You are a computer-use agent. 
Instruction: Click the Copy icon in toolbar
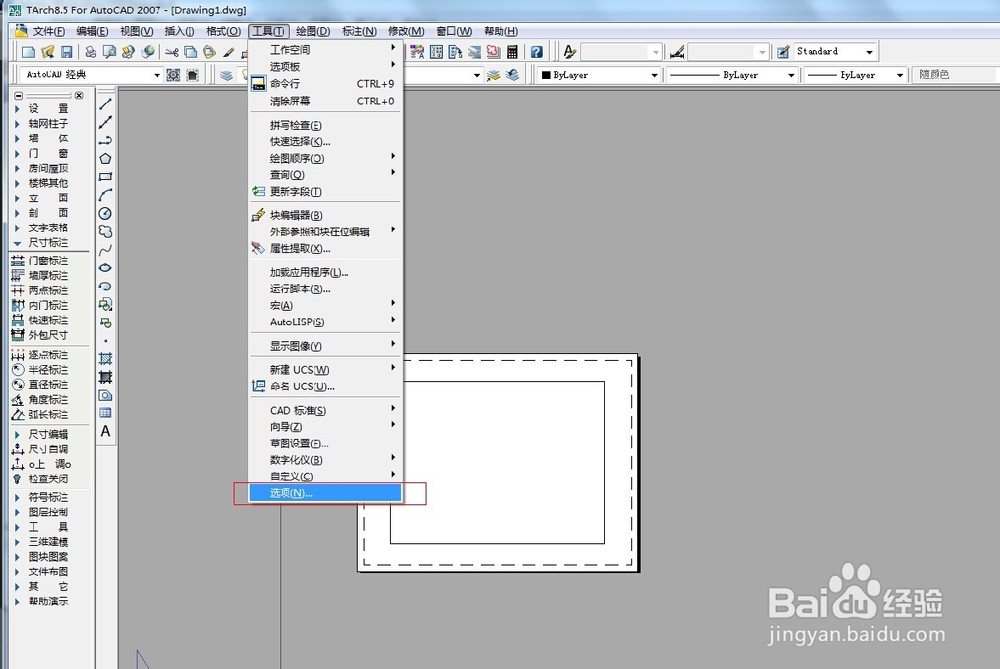point(190,52)
